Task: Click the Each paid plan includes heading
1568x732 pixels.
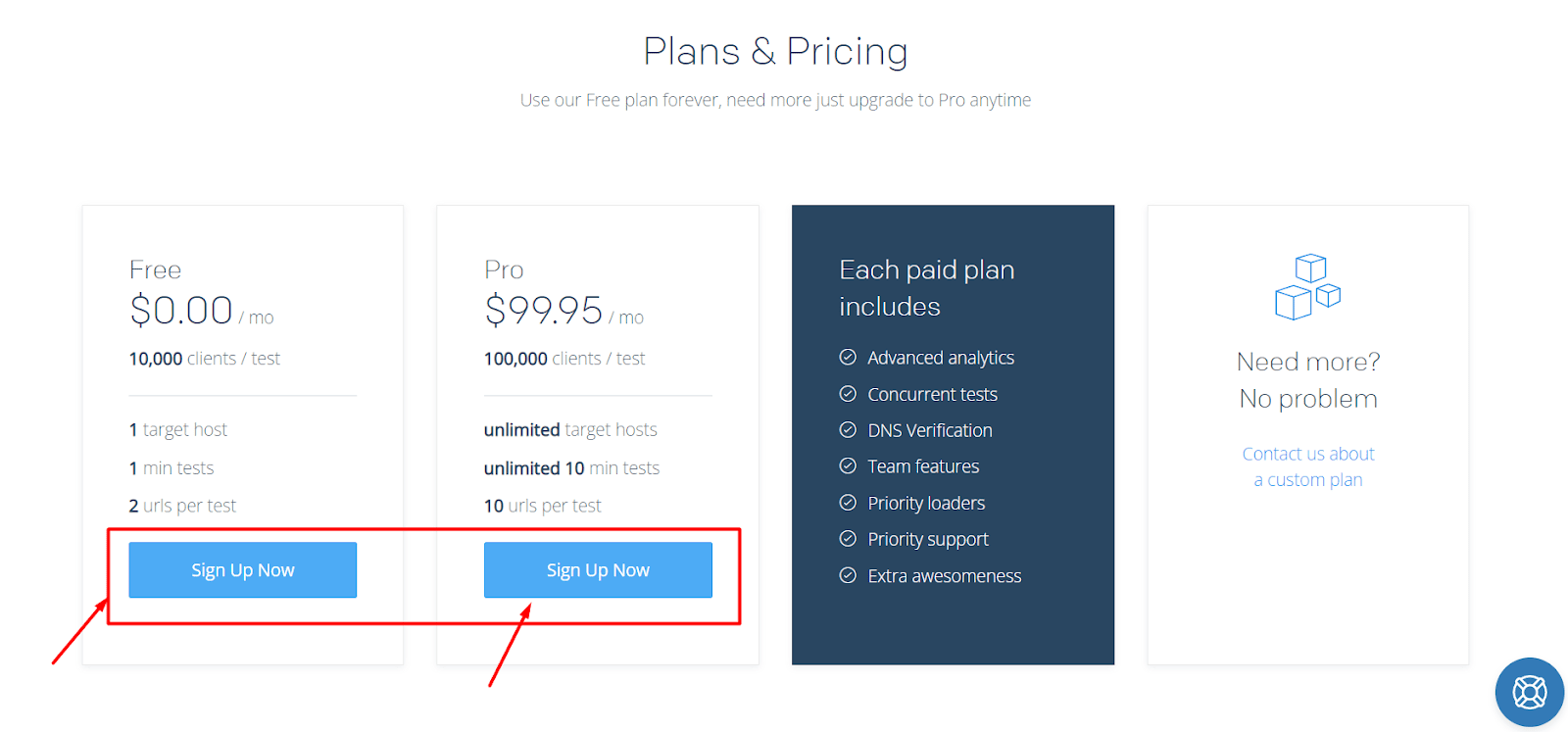Action: coord(926,288)
